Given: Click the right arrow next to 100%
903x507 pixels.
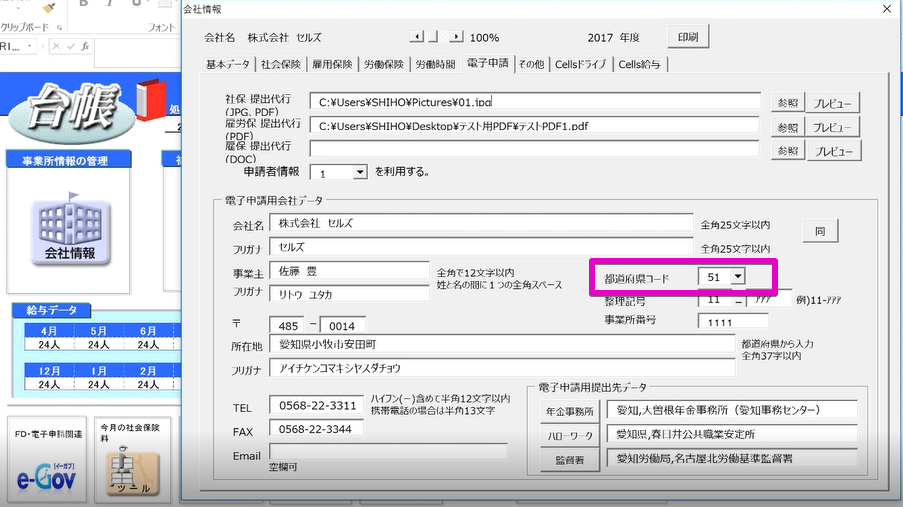Looking at the screenshot, I should tap(455, 37).
